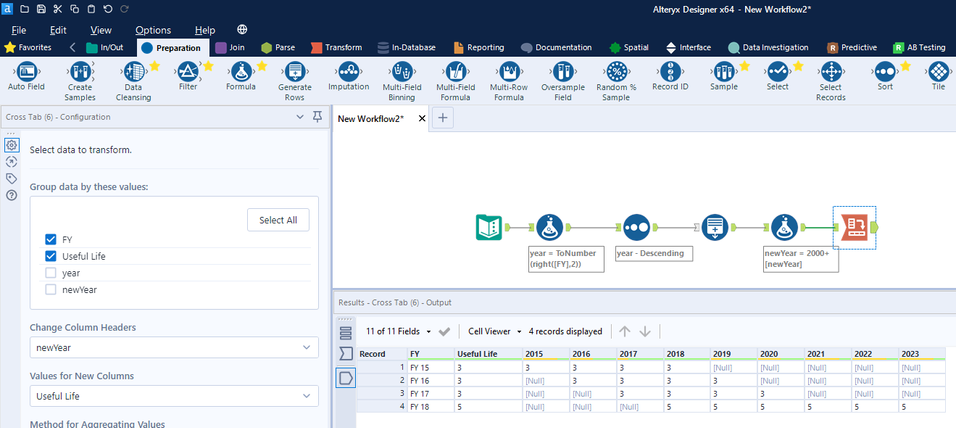Toggle favorite star on Select tool
This screenshot has width=956, height=428.
point(798,66)
